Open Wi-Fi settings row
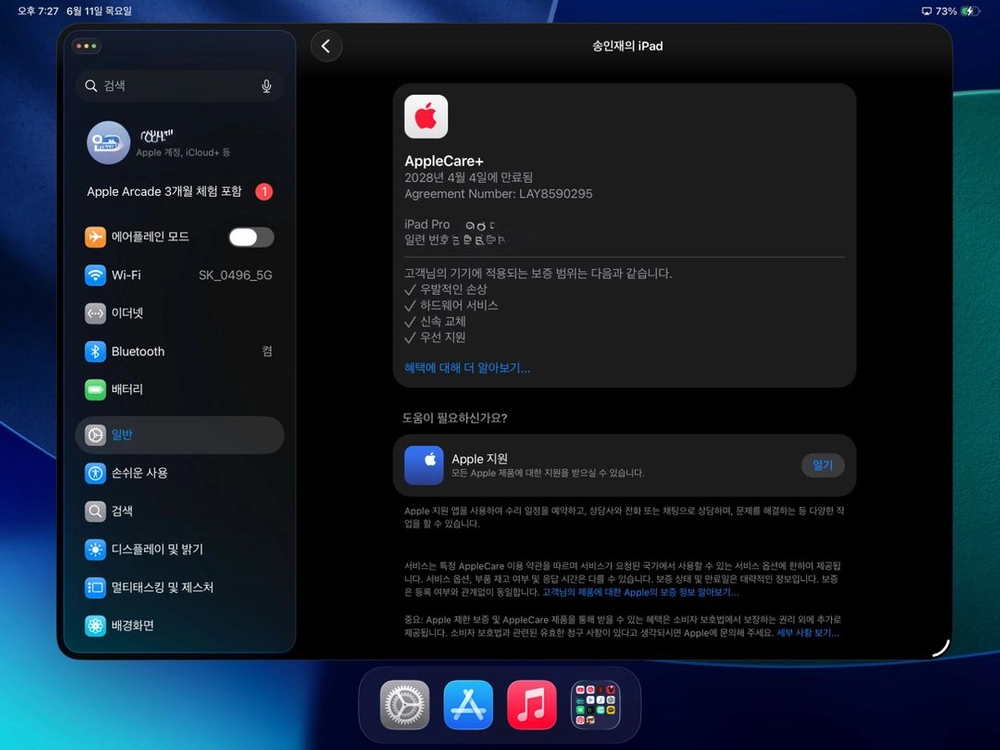Image resolution: width=1000 pixels, height=750 pixels. pos(179,275)
